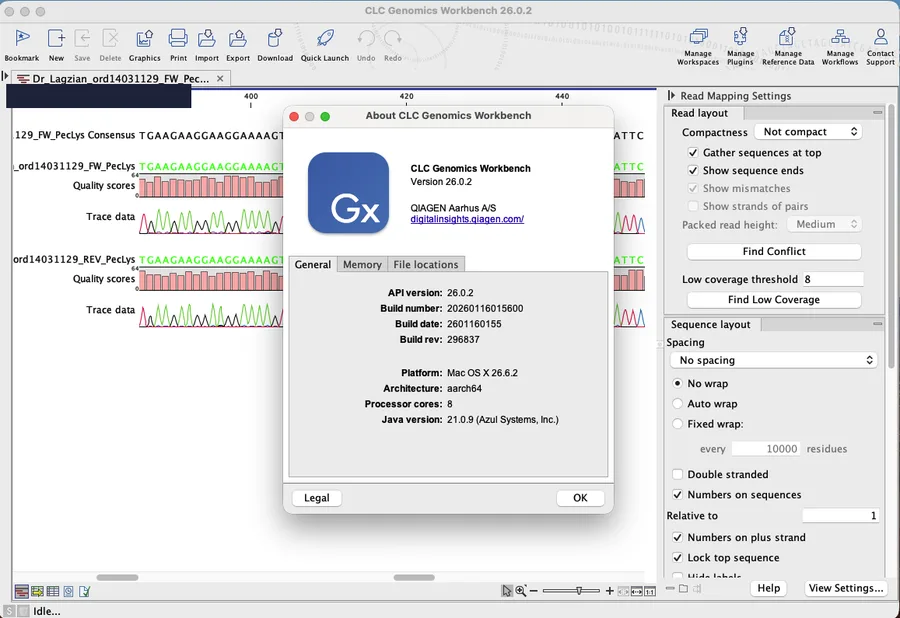Image resolution: width=900 pixels, height=618 pixels.
Task: Toggle Lock top sequence checkbox
Action: tap(677, 558)
